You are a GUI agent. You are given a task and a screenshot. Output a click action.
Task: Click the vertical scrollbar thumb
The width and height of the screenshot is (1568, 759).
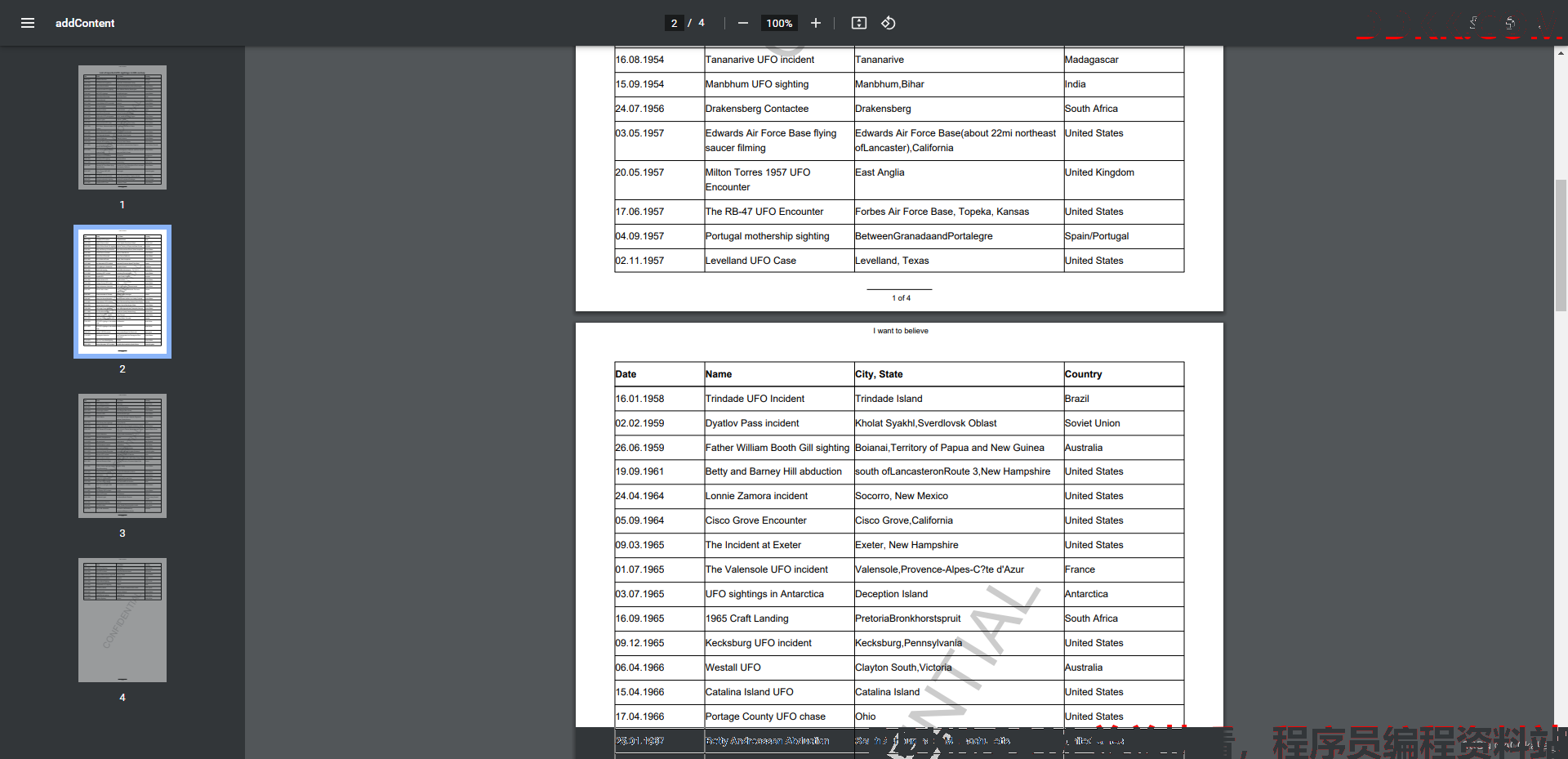[x=1561, y=245]
